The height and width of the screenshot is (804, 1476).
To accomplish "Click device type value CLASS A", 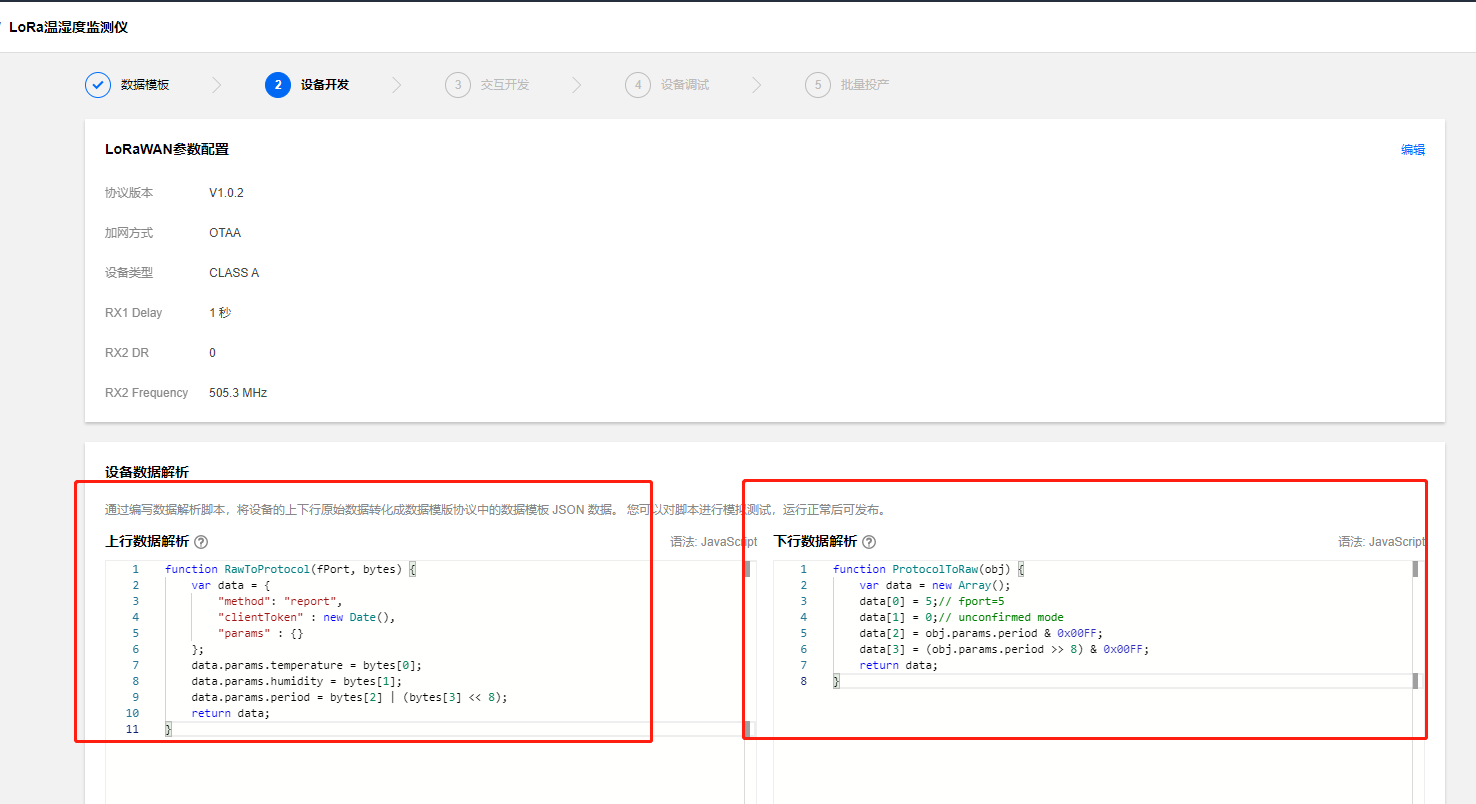I will tap(234, 273).
